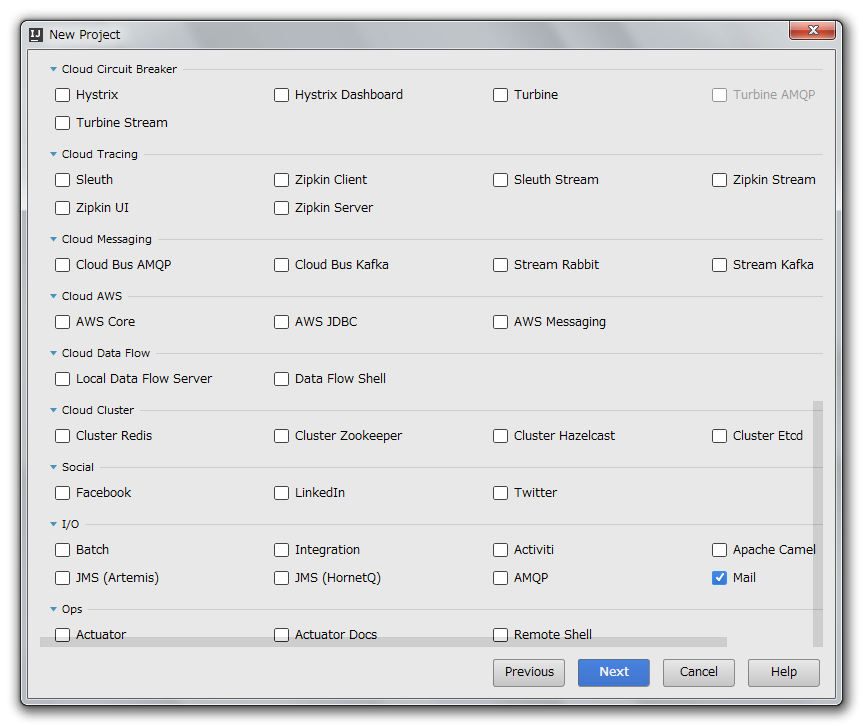The height and width of the screenshot is (726, 863).
Task: Go back with the Previous button
Action: [x=529, y=673]
